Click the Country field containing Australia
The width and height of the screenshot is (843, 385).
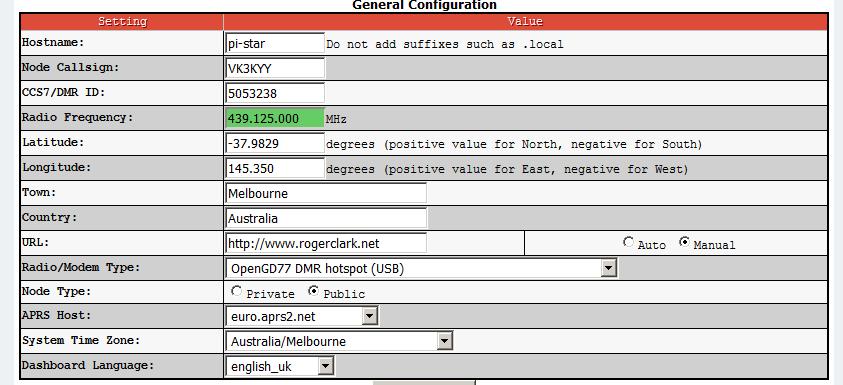326,218
